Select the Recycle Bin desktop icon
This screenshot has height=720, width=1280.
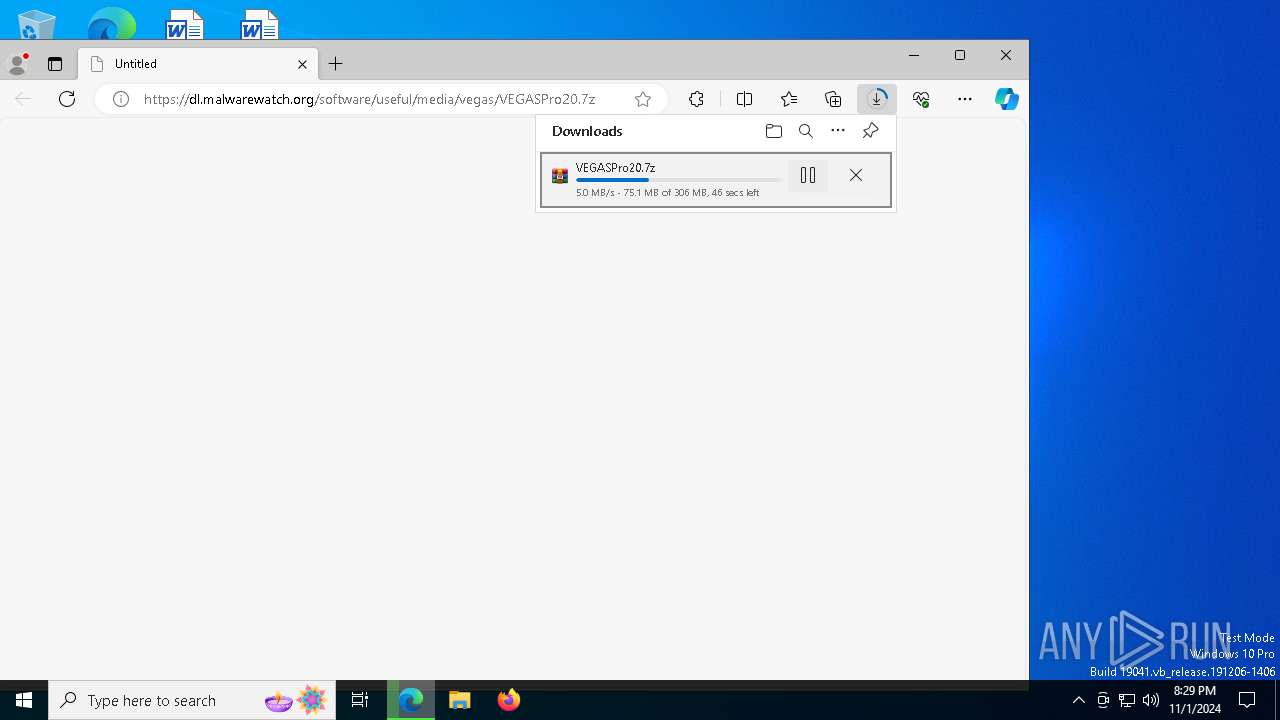pyautogui.click(x=36, y=25)
